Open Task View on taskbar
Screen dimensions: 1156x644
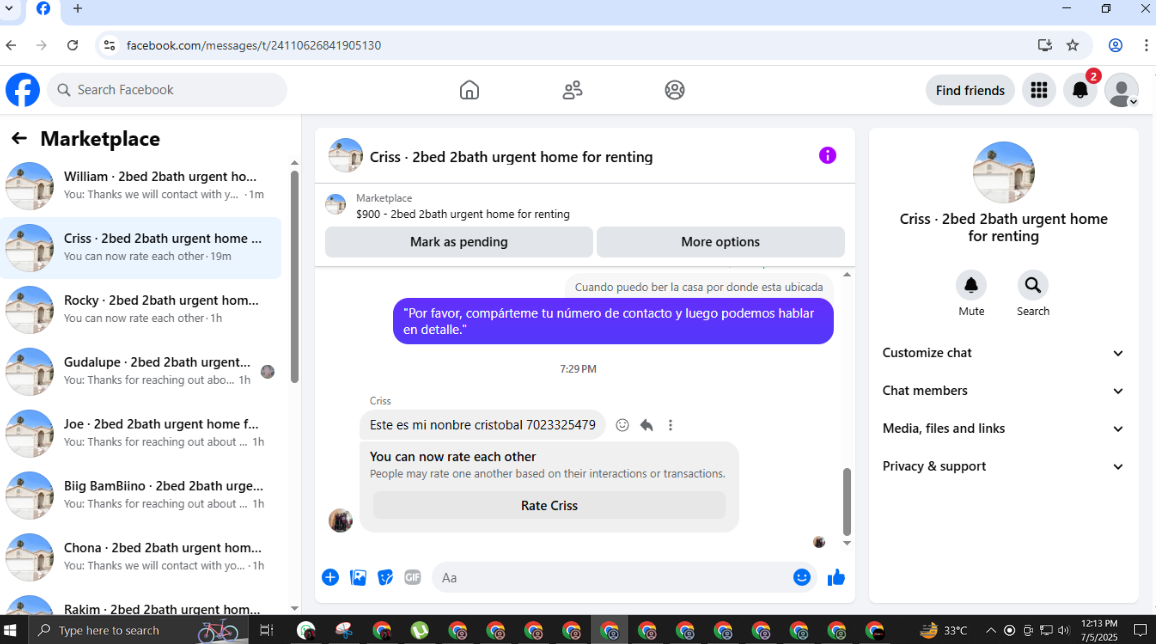click(x=266, y=630)
